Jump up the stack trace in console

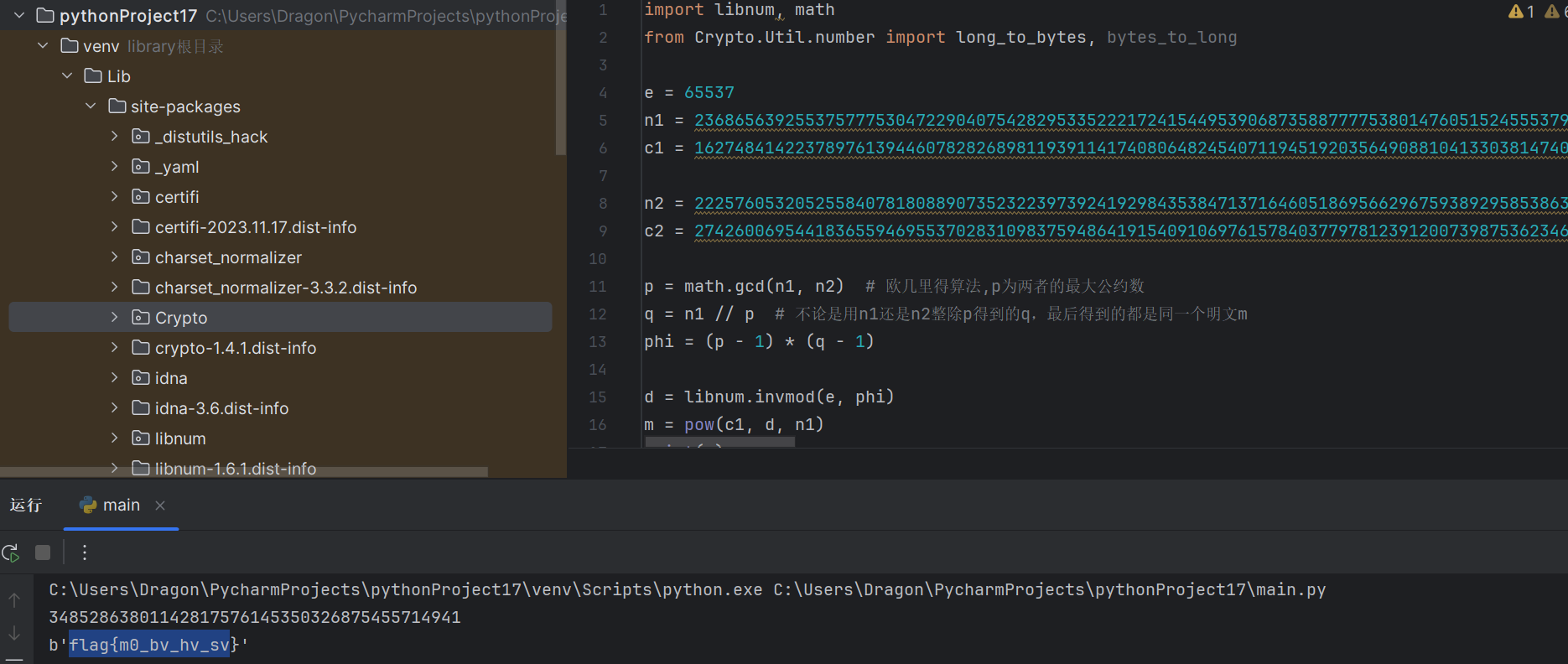coord(14,599)
